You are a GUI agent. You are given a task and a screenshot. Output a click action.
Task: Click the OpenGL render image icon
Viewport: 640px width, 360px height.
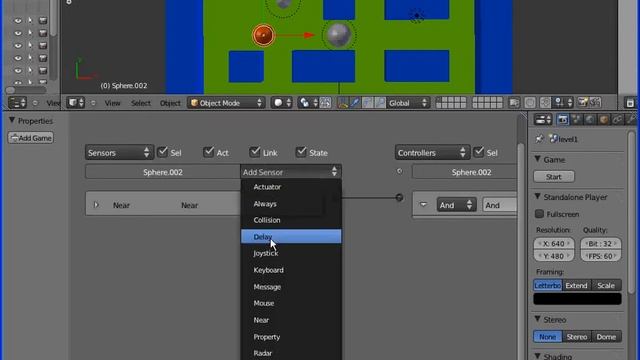583,102
